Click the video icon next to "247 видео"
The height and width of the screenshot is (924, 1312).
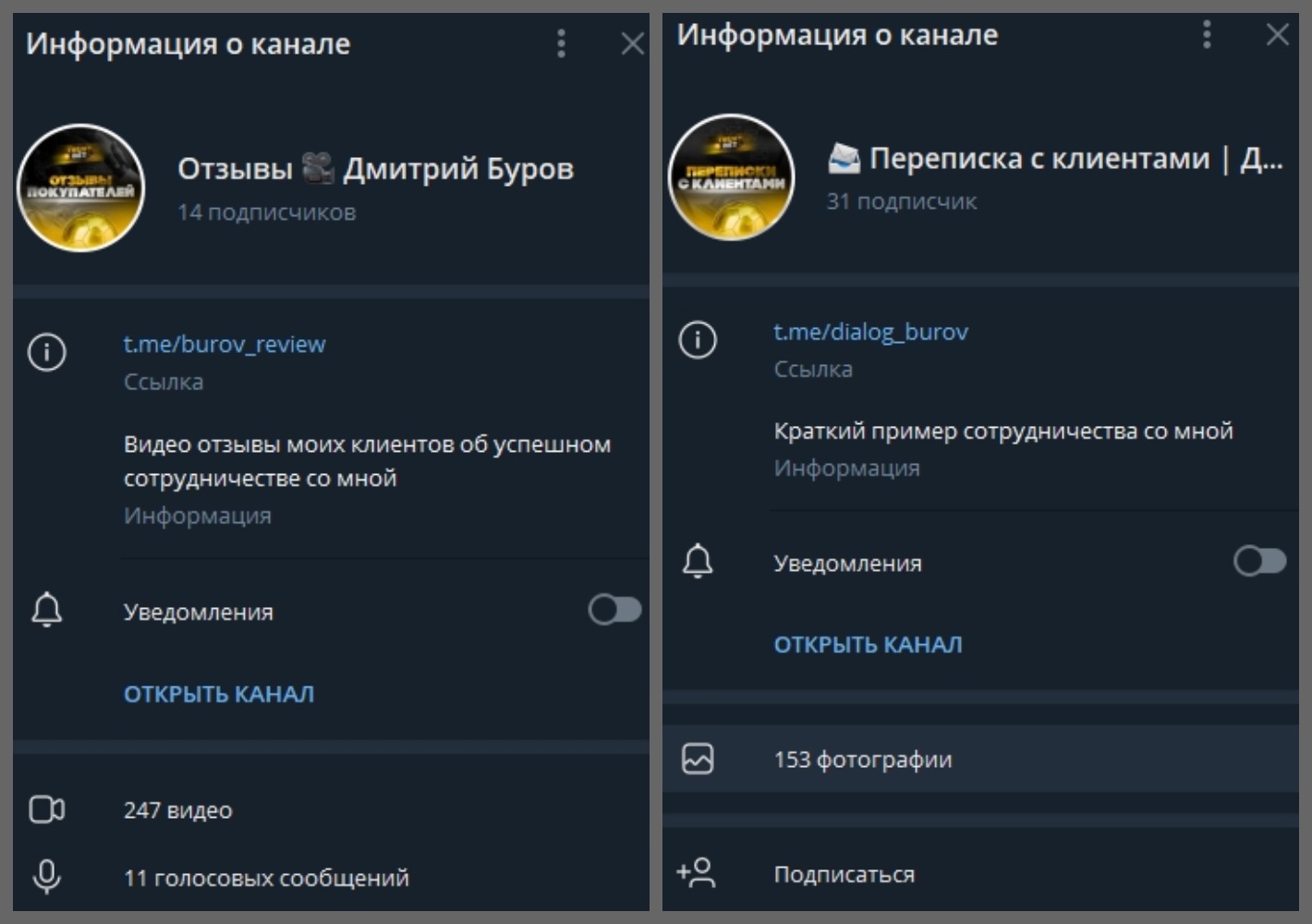(47, 808)
